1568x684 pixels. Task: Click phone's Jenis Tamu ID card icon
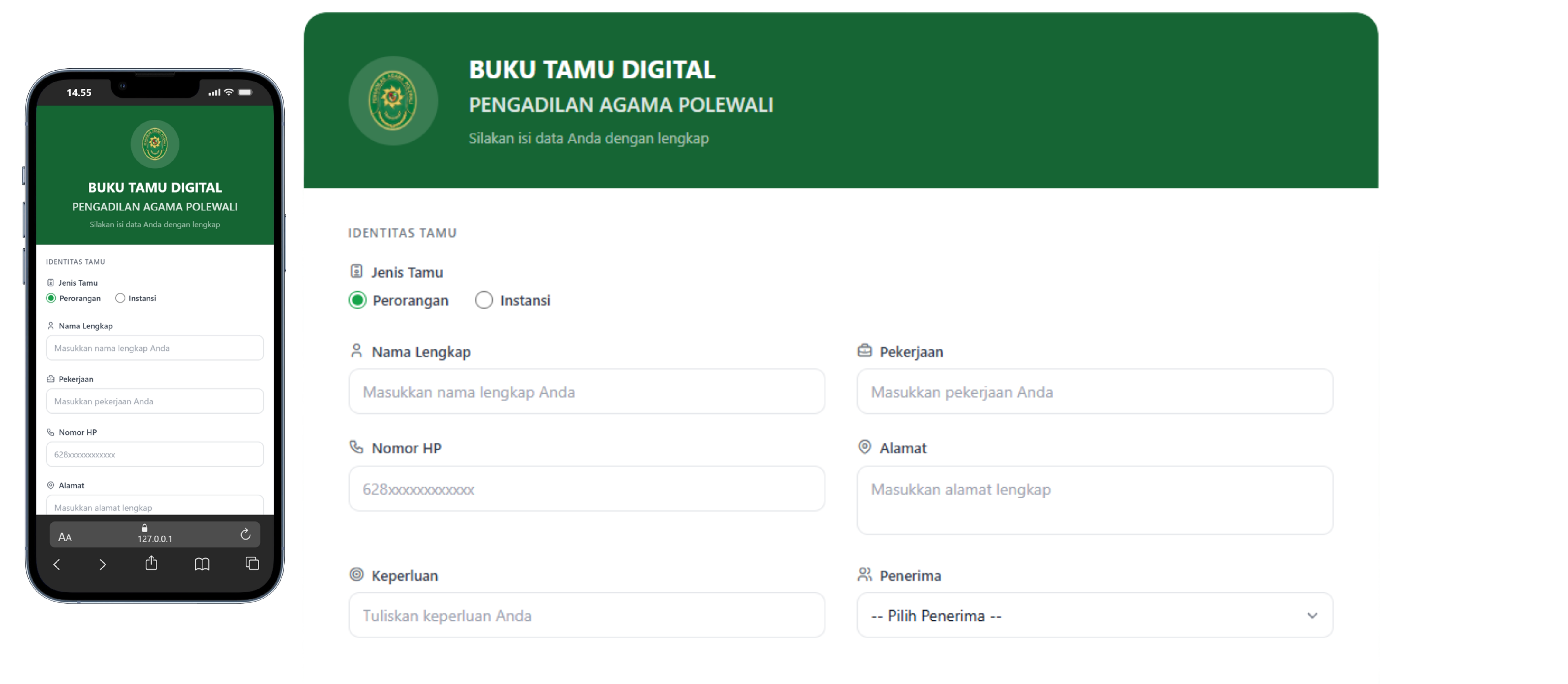click(50, 283)
